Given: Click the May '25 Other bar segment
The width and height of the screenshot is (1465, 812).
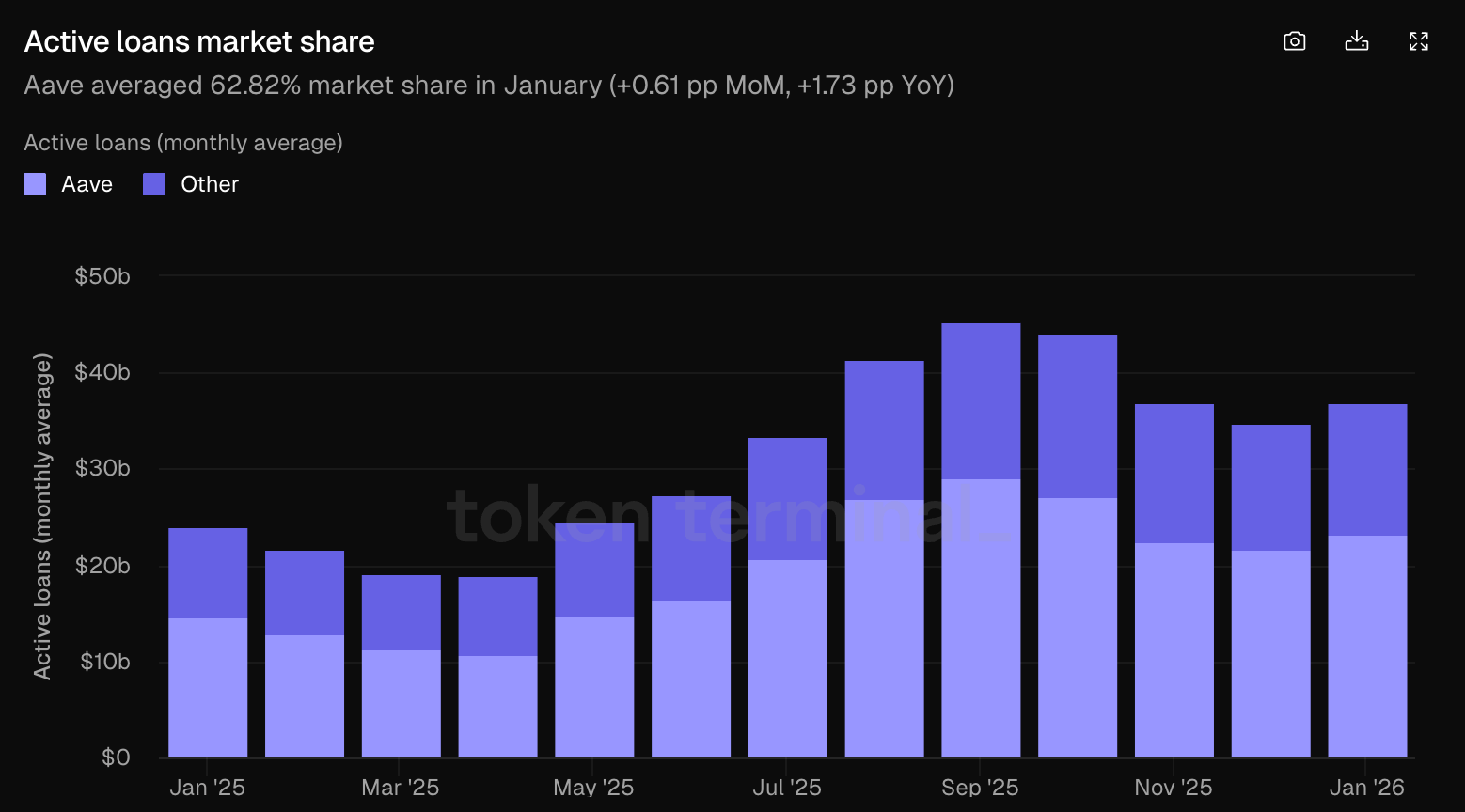Looking at the screenshot, I should click(594, 570).
